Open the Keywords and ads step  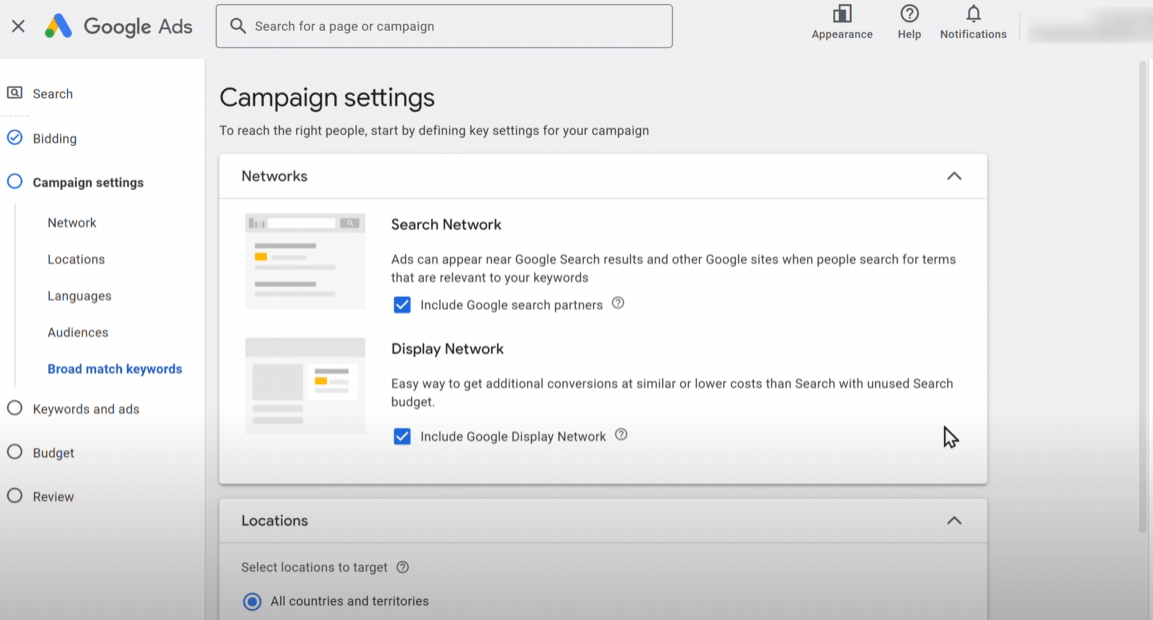tap(86, 409)
